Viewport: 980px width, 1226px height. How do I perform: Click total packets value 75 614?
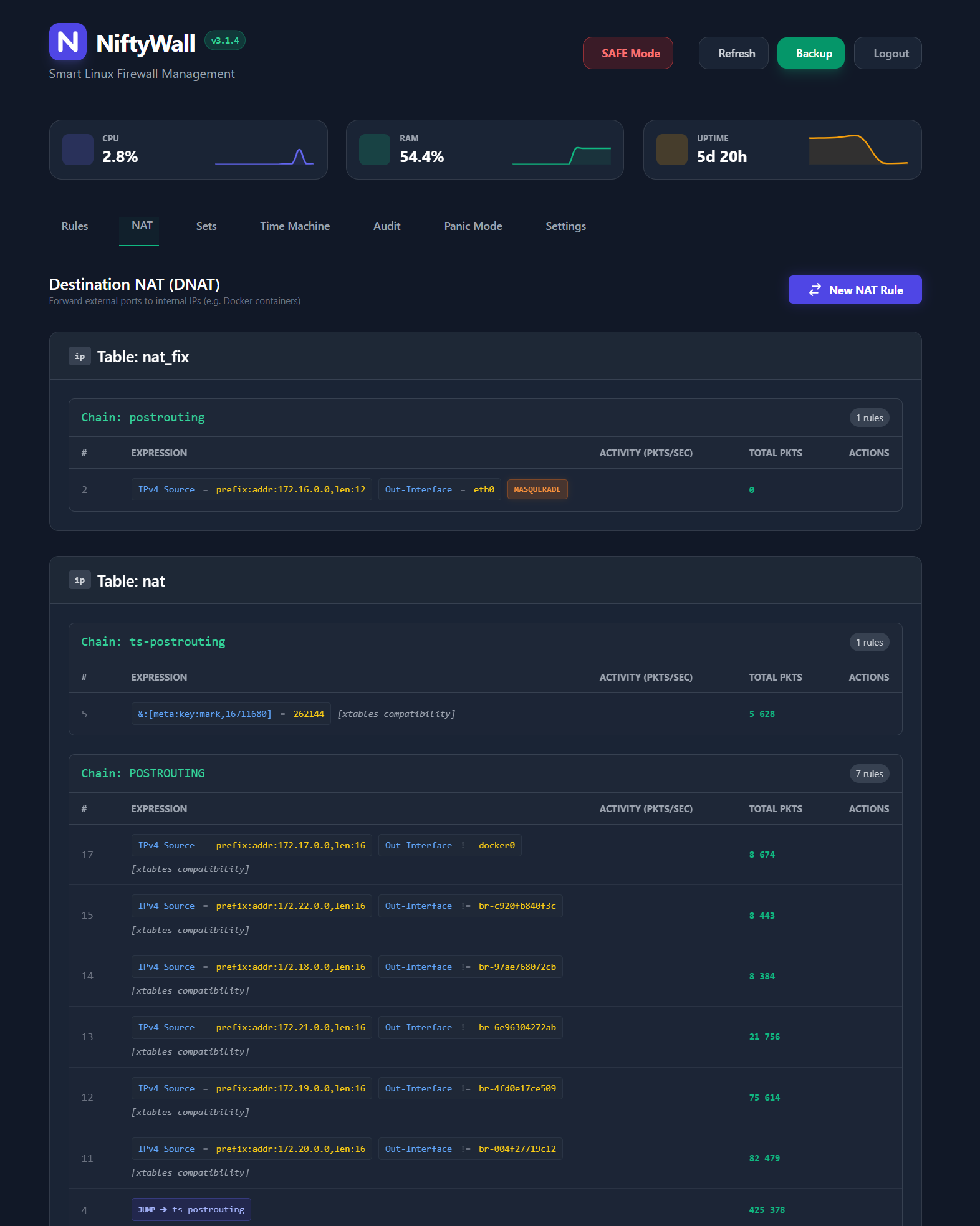click(764, 1098)
